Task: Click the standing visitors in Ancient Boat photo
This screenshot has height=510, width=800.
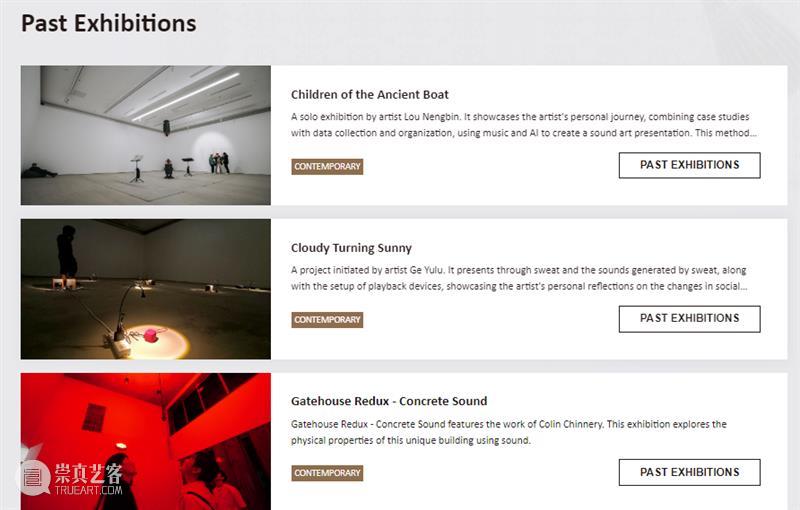Action: click(x=219, y=162)
